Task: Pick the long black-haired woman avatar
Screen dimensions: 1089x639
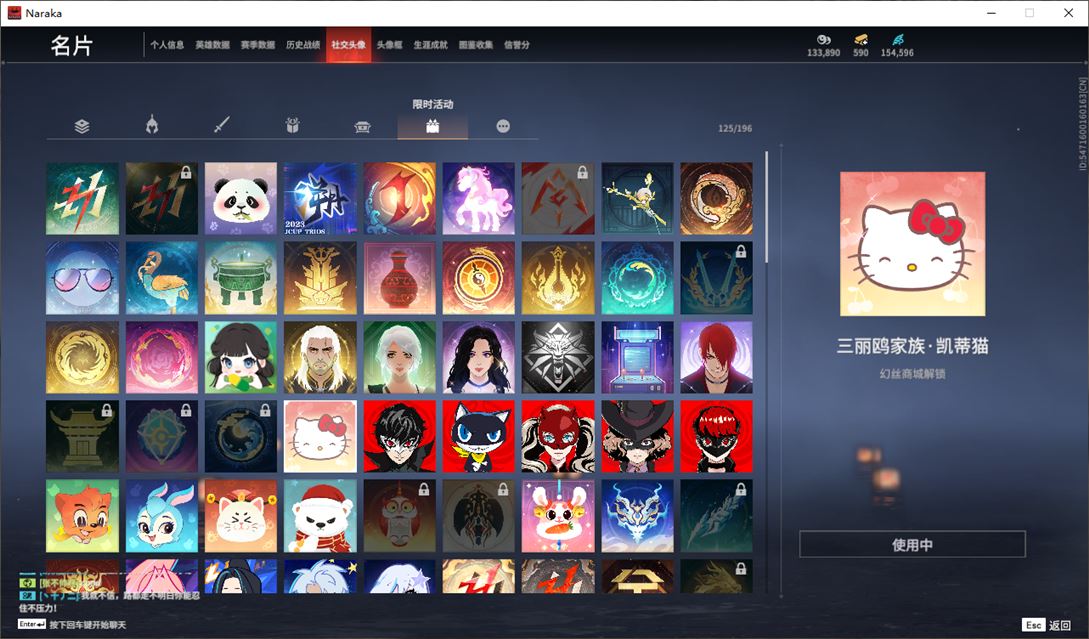Action: [479, 357]
